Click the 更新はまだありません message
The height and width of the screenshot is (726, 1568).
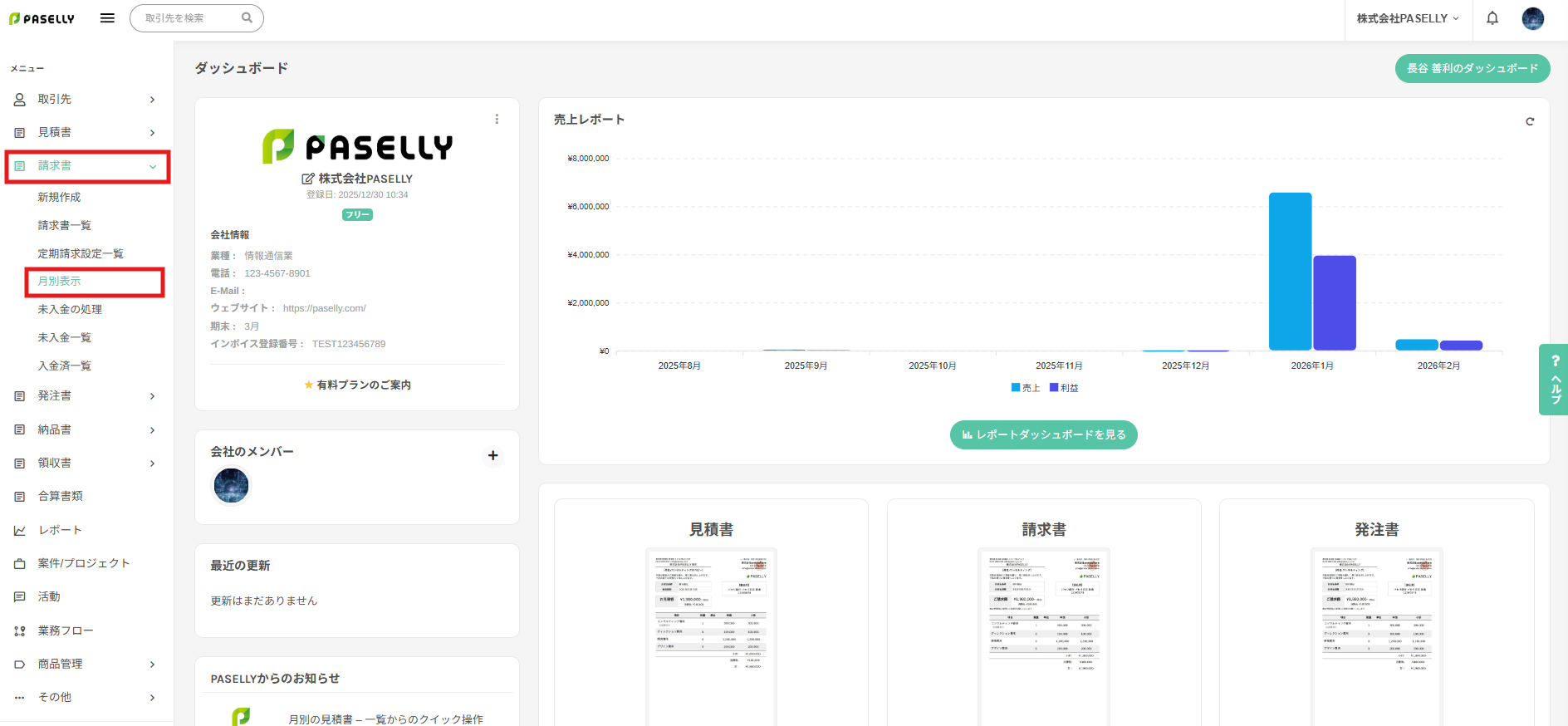click(264, 601)
